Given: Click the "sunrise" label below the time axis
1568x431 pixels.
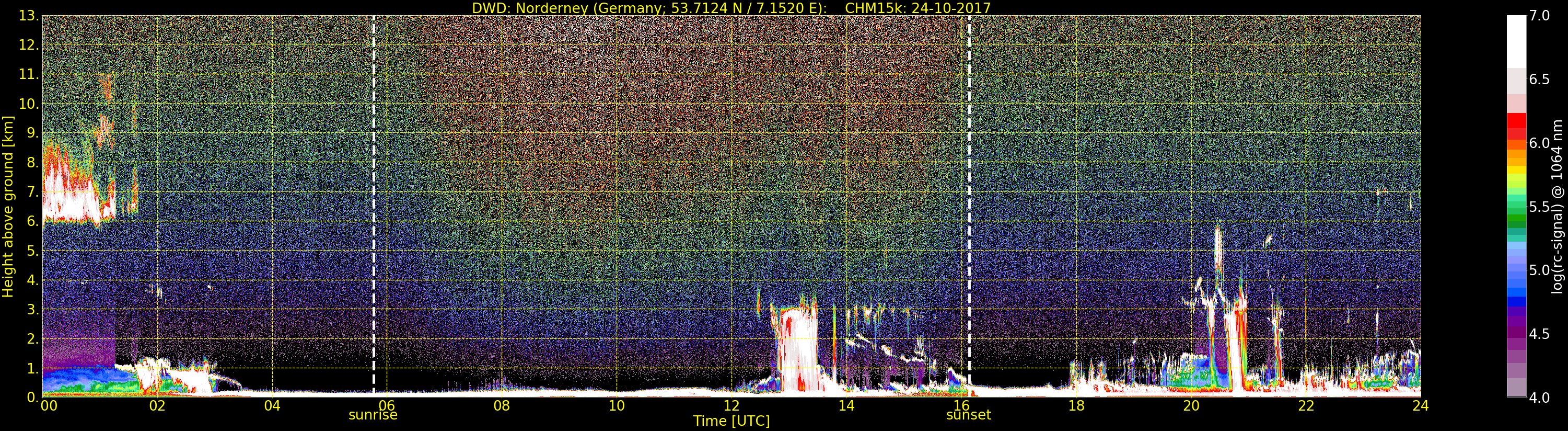Looking at the screenshot, I should pos(373,415).
